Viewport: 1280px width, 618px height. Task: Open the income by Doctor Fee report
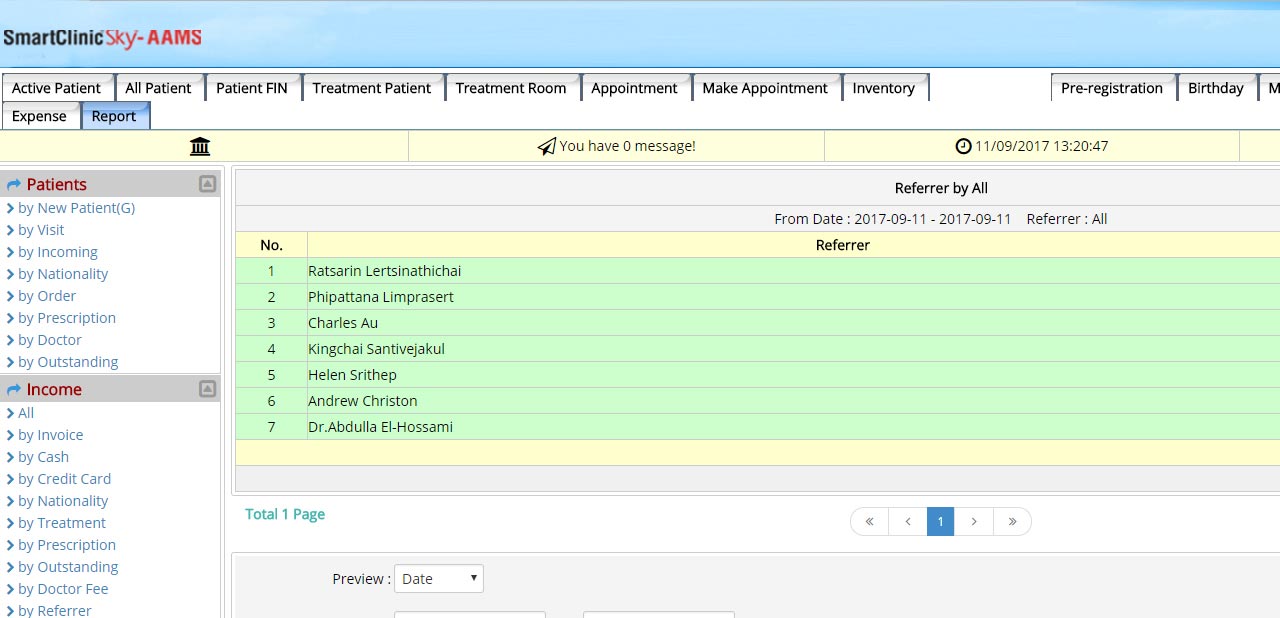coord(62,589)
